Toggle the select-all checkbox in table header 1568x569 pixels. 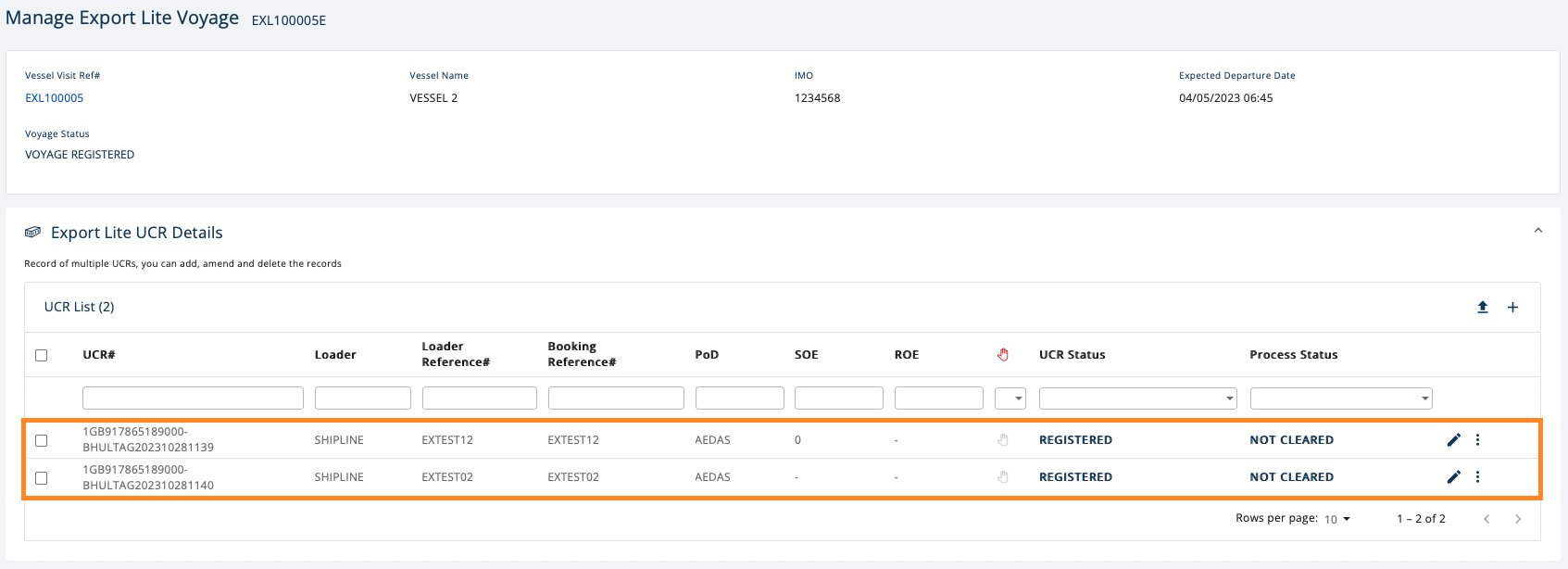pos(41,356)
